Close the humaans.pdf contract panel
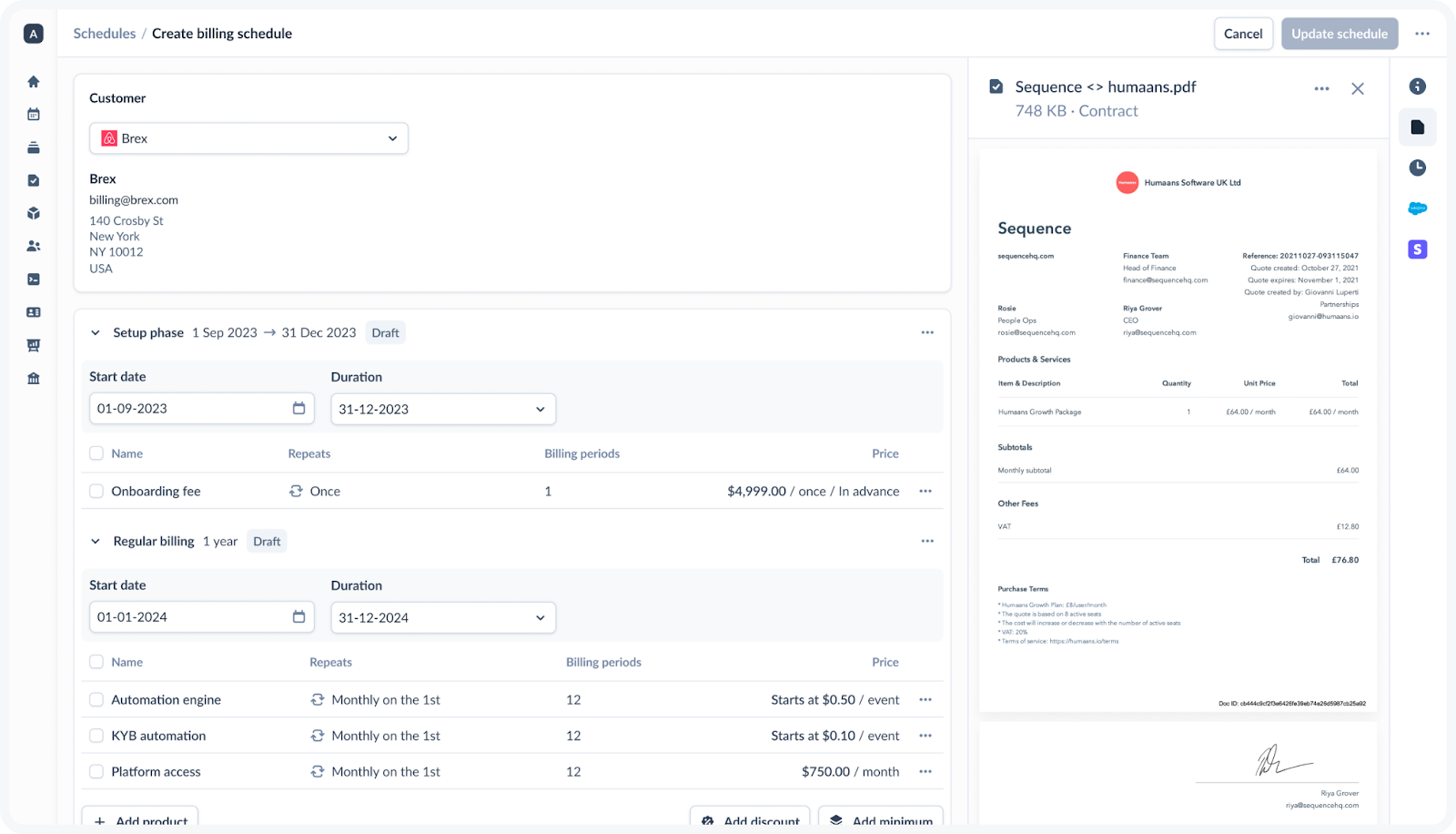 [x=1358, y=88]
